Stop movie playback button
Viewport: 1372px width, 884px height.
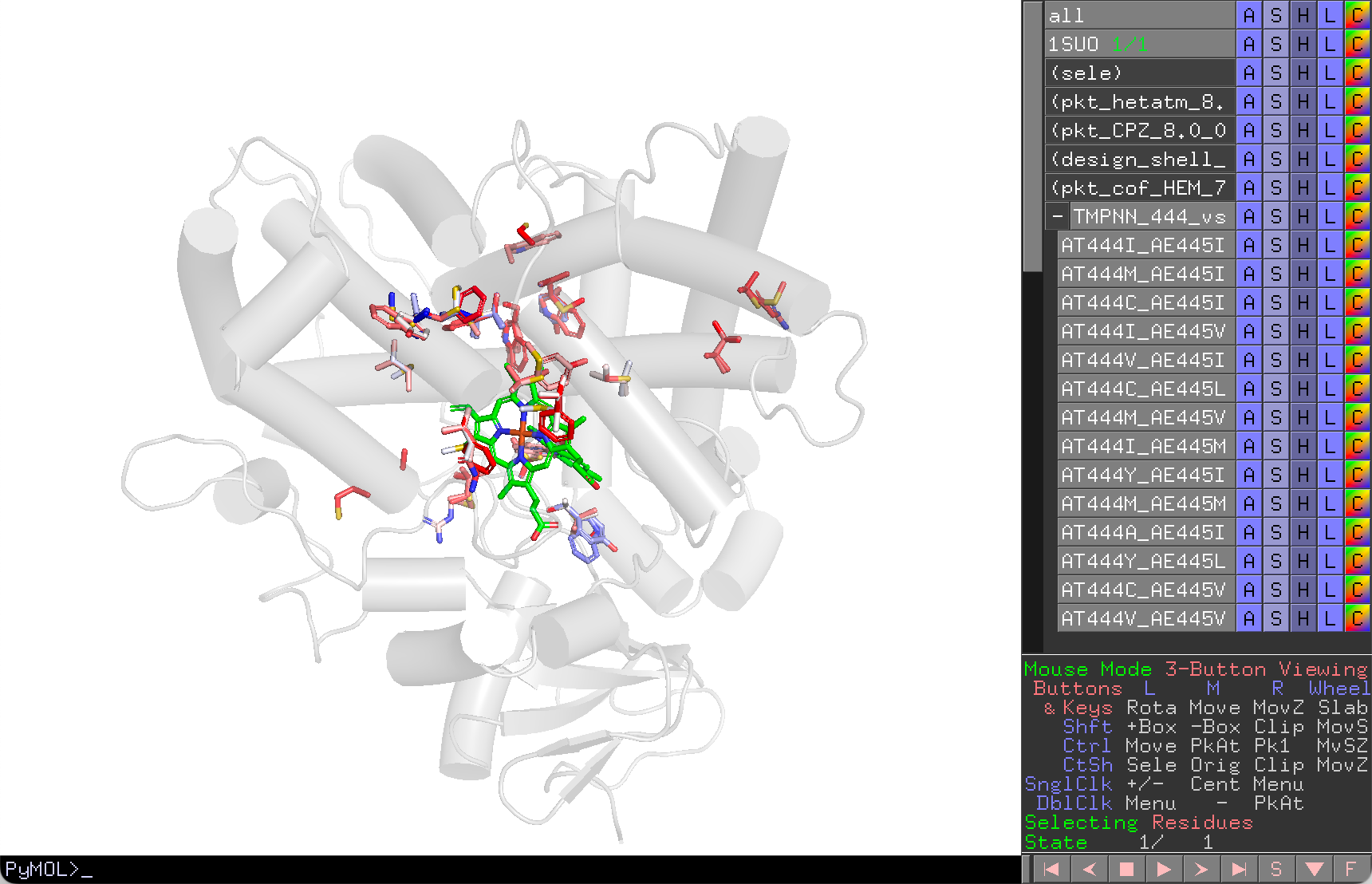[x=1126, y=869]
